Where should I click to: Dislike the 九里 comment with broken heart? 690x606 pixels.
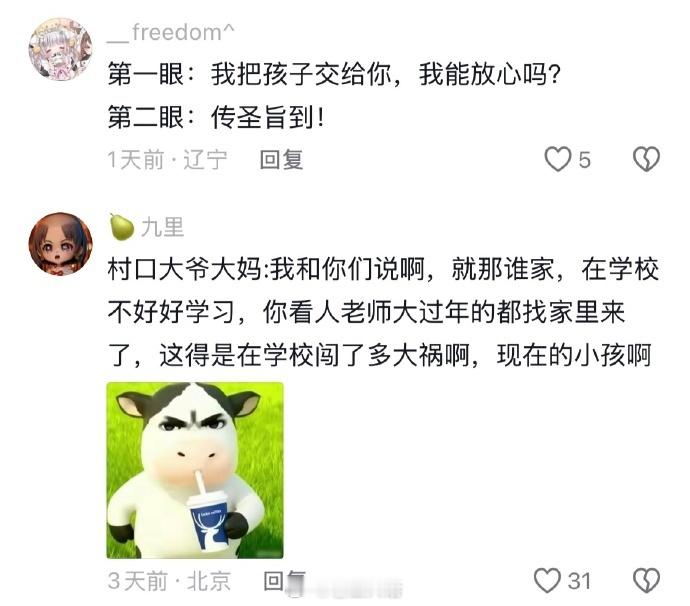646,580
